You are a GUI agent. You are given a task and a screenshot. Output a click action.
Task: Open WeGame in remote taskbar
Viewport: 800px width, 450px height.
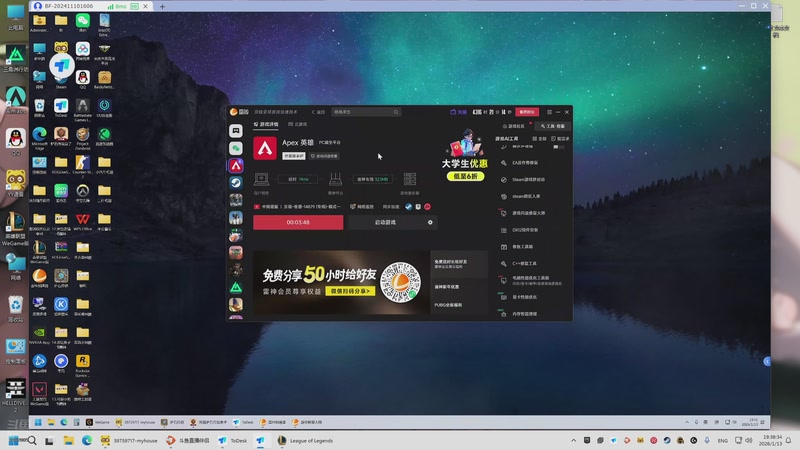pos(97,422)
